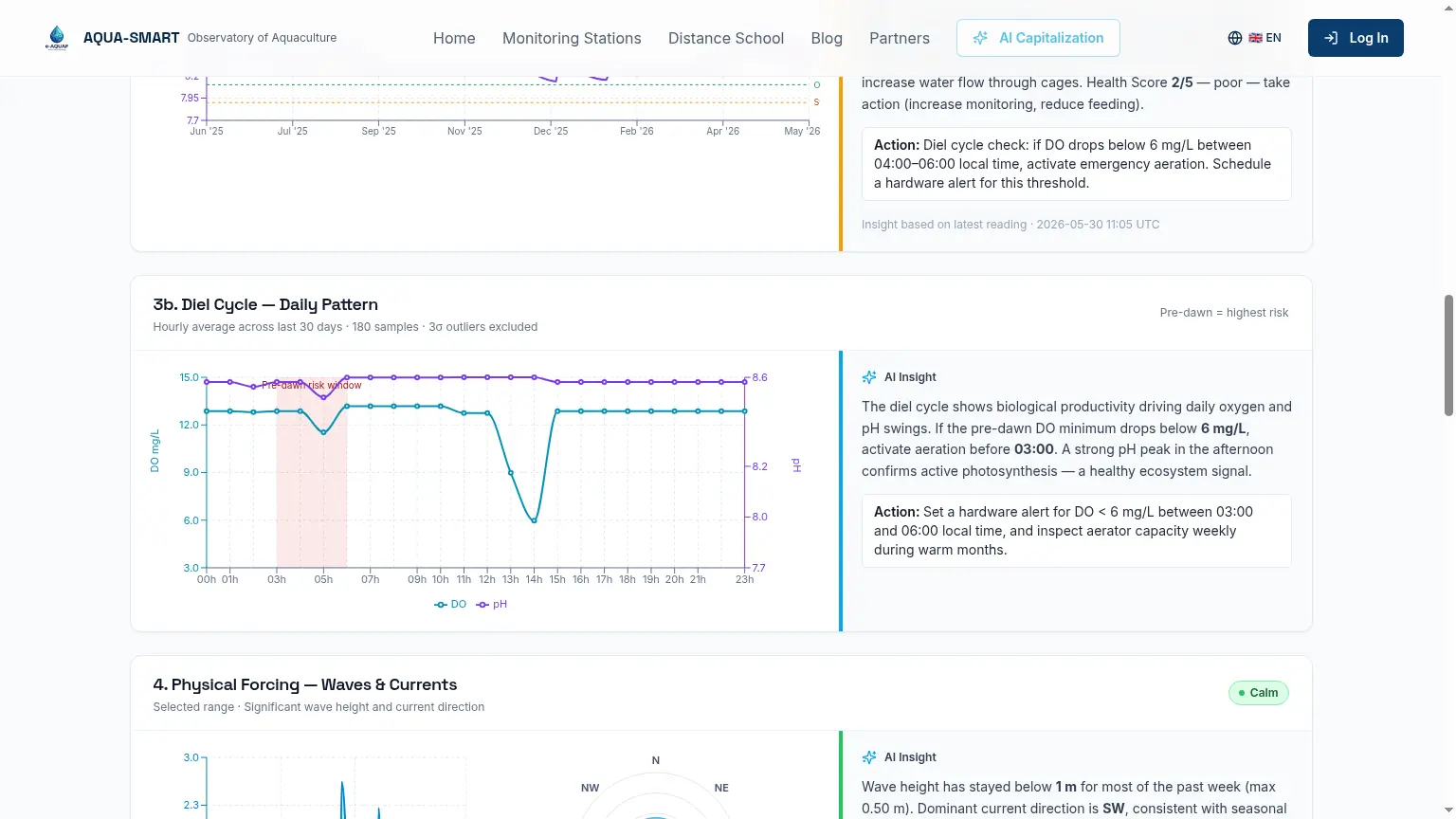Open the AI Capitalization feature
Image resolution: width=1456 pixels, height=819 pixels.
click(x=1038, y=38)
